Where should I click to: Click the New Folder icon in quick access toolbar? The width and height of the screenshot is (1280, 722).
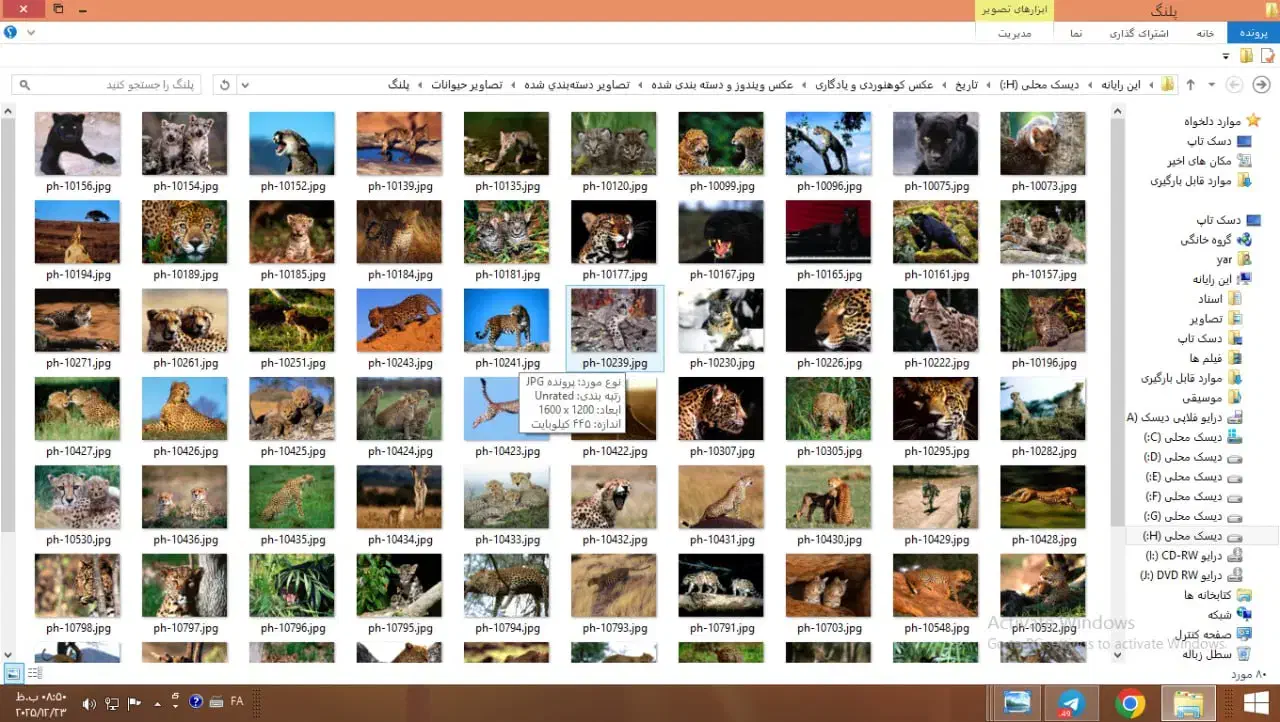click(x=1245, y=56)
